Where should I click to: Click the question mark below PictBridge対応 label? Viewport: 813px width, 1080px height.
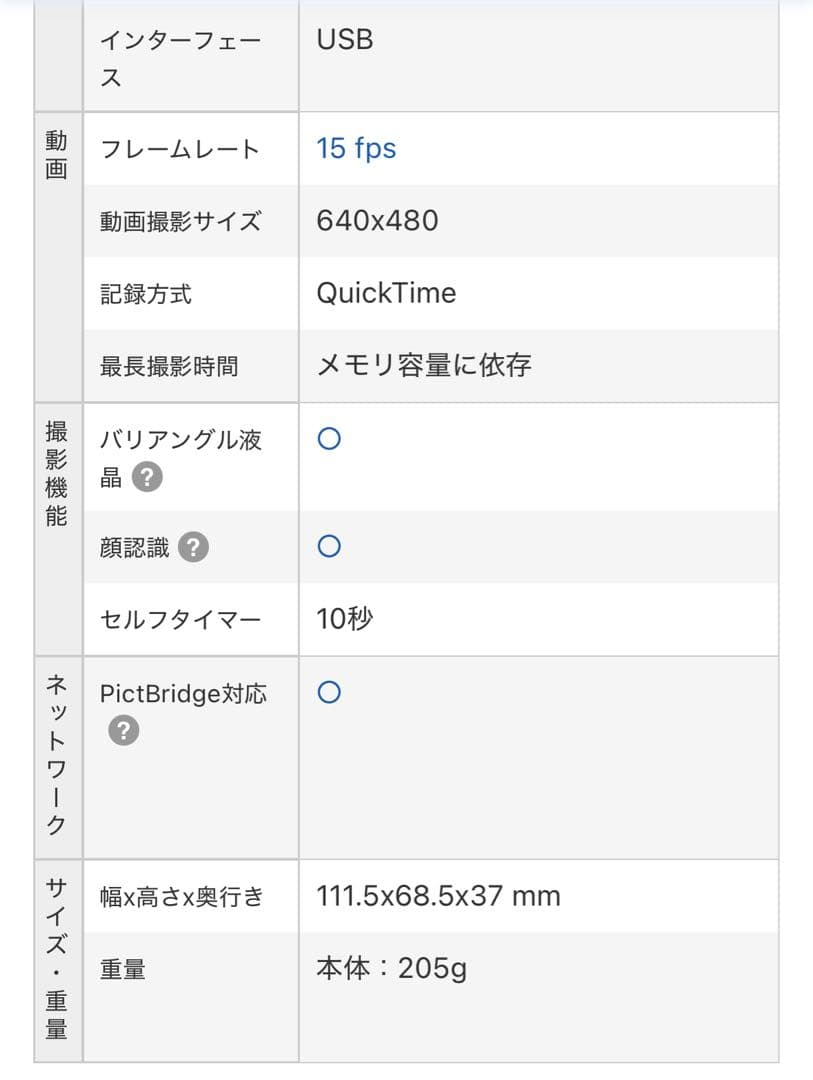[x=122, y=731]
